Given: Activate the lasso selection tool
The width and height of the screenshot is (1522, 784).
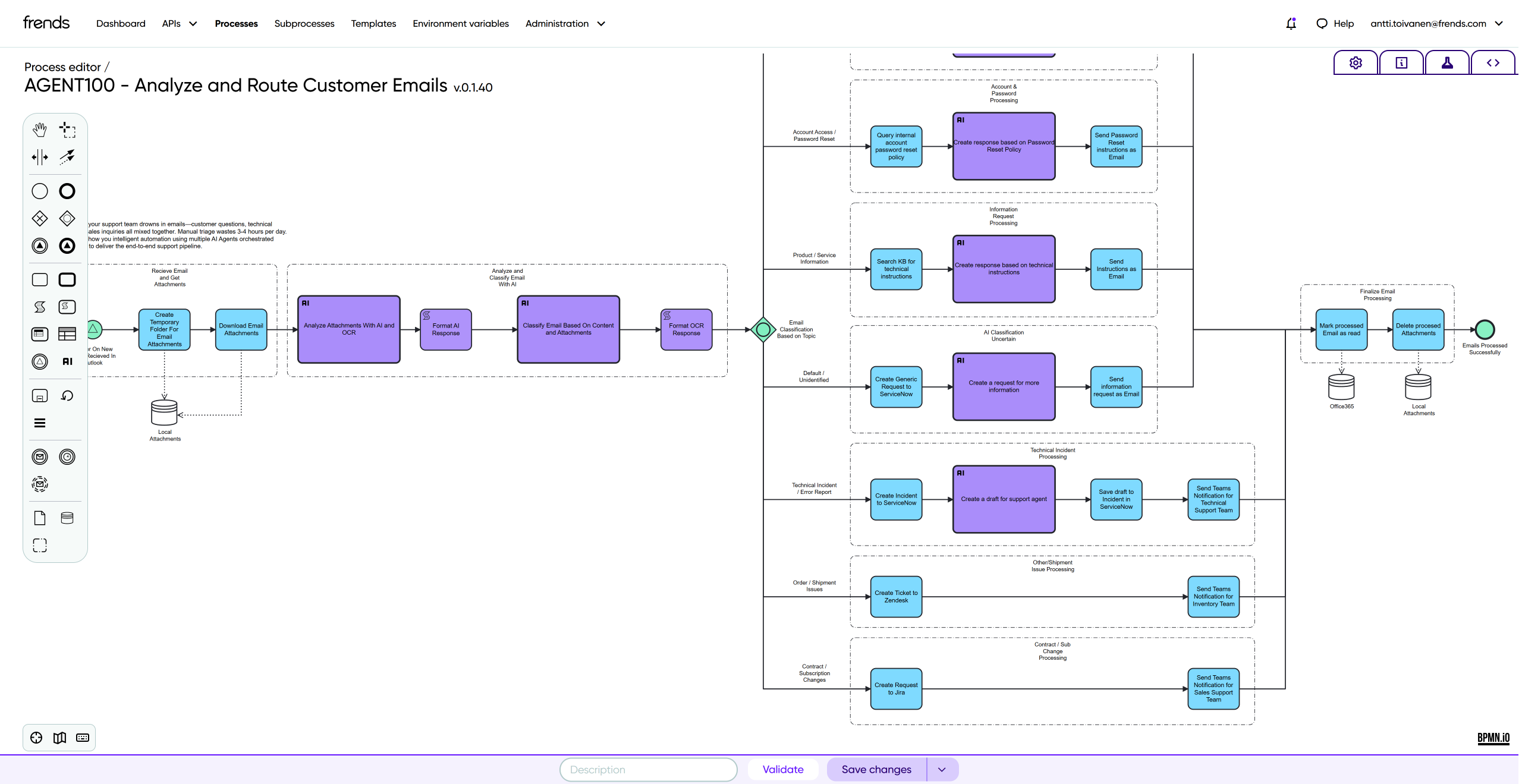Looking at the screenshot, I should 67,130.
